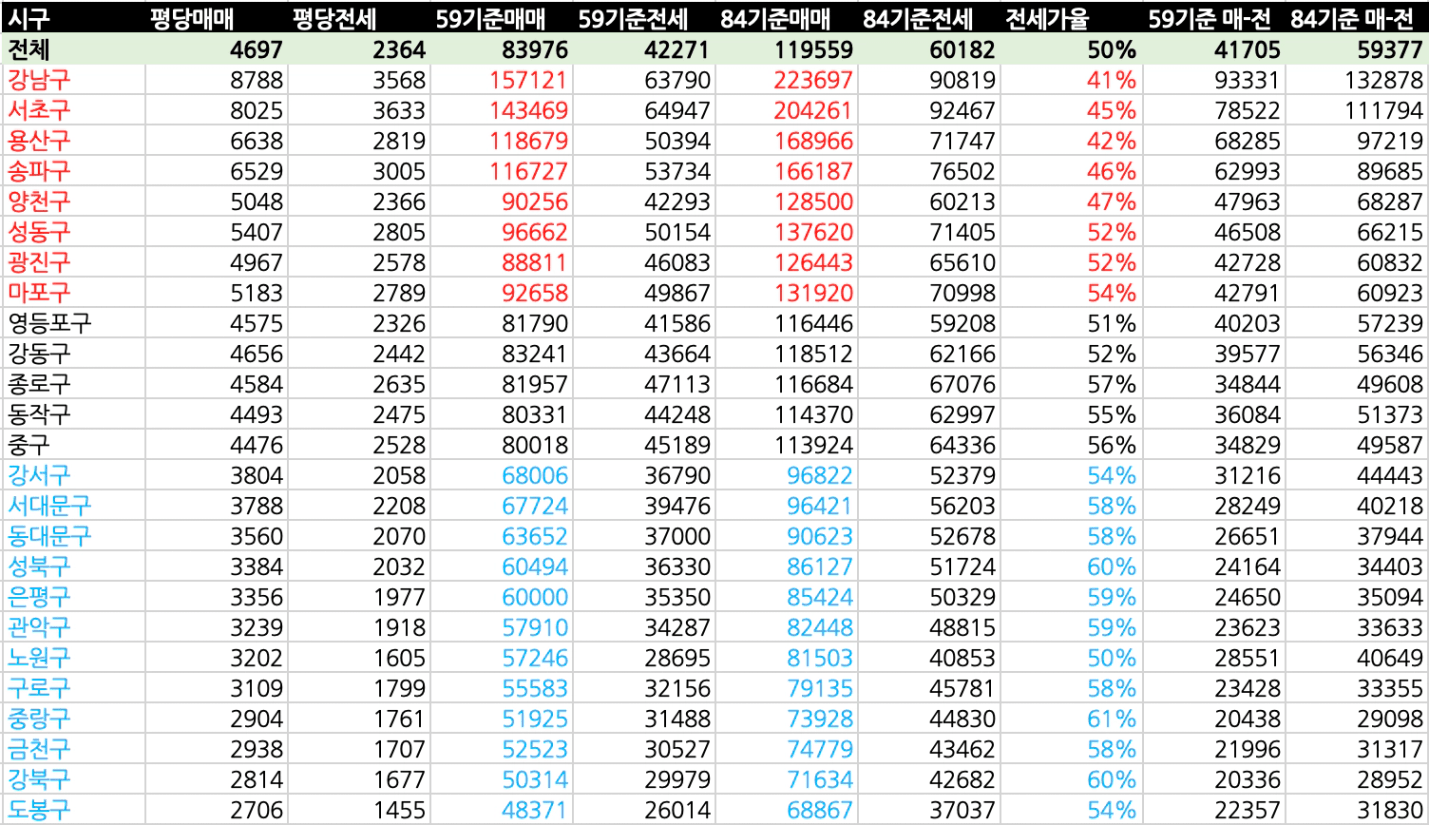The image size is (1429, 825).
Task: Select the 전세가율 column header
Action: (1047, 18)
